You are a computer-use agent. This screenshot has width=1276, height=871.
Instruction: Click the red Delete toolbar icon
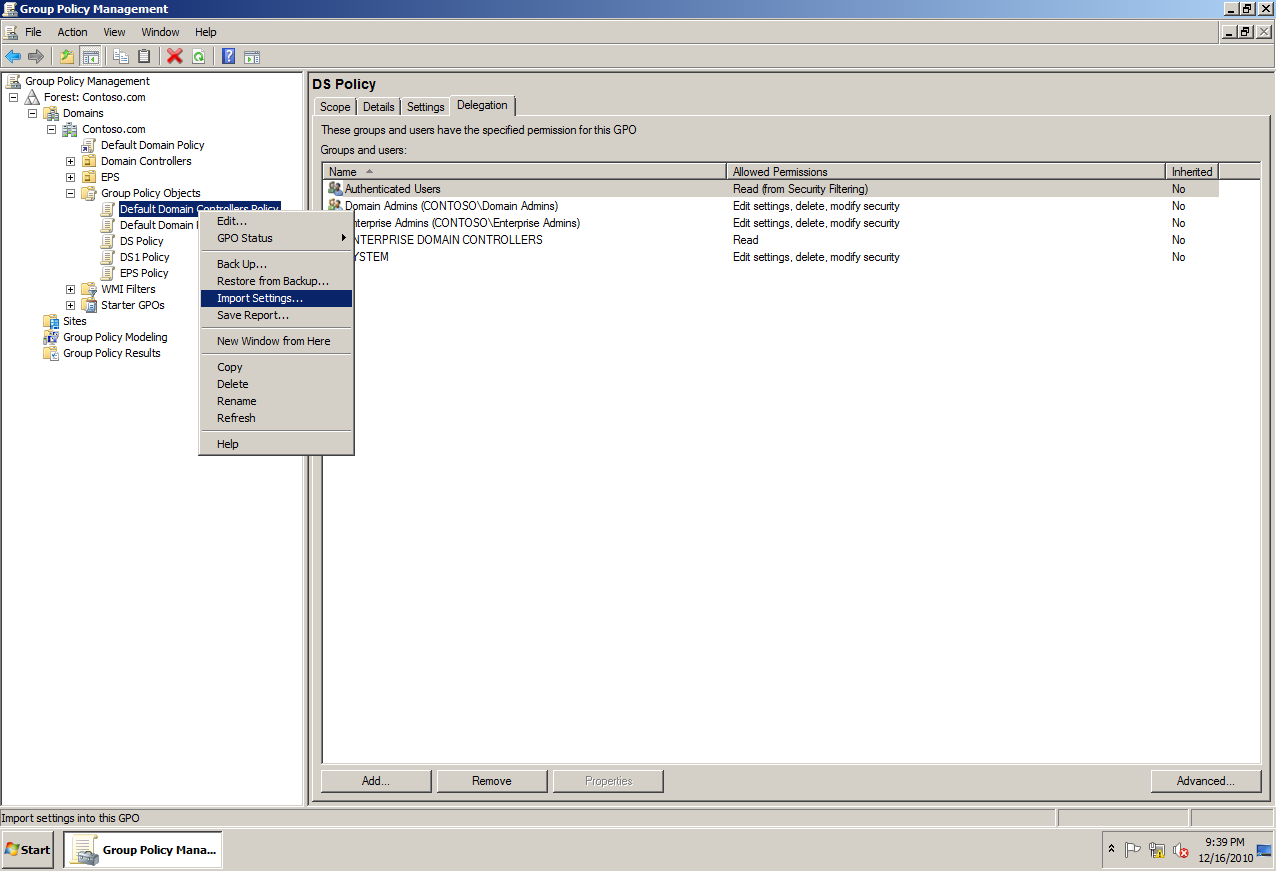click(x=174, y=56)
